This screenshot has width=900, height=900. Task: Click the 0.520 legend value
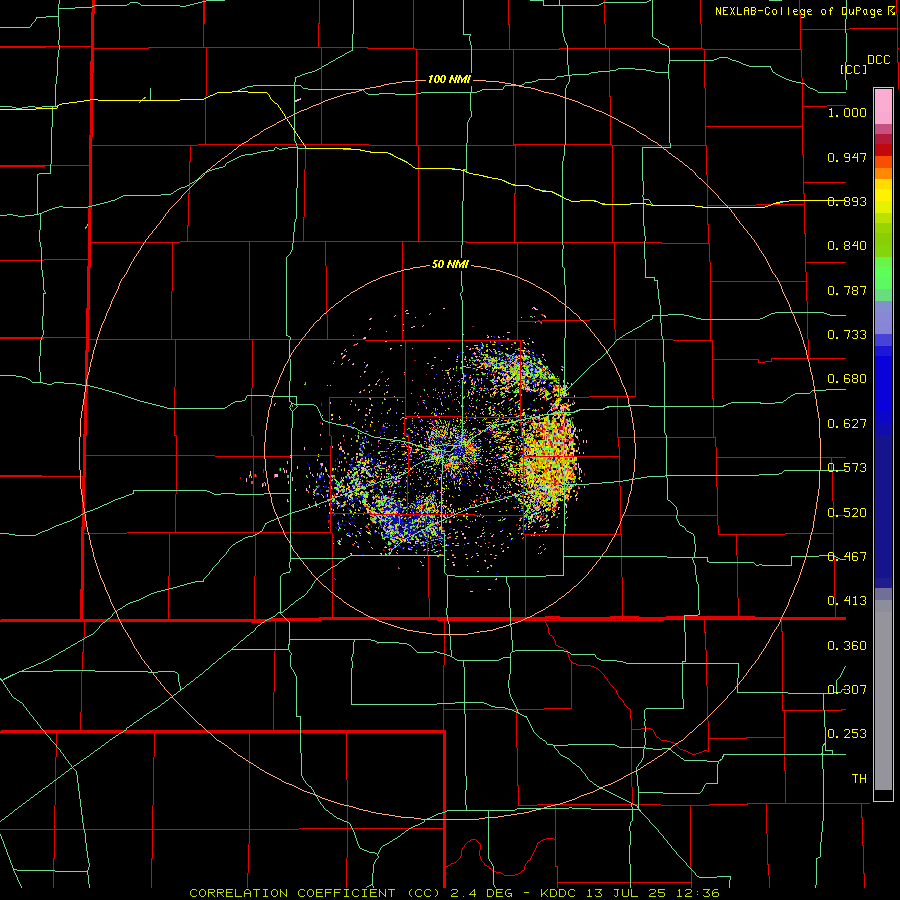coord(847,513)
